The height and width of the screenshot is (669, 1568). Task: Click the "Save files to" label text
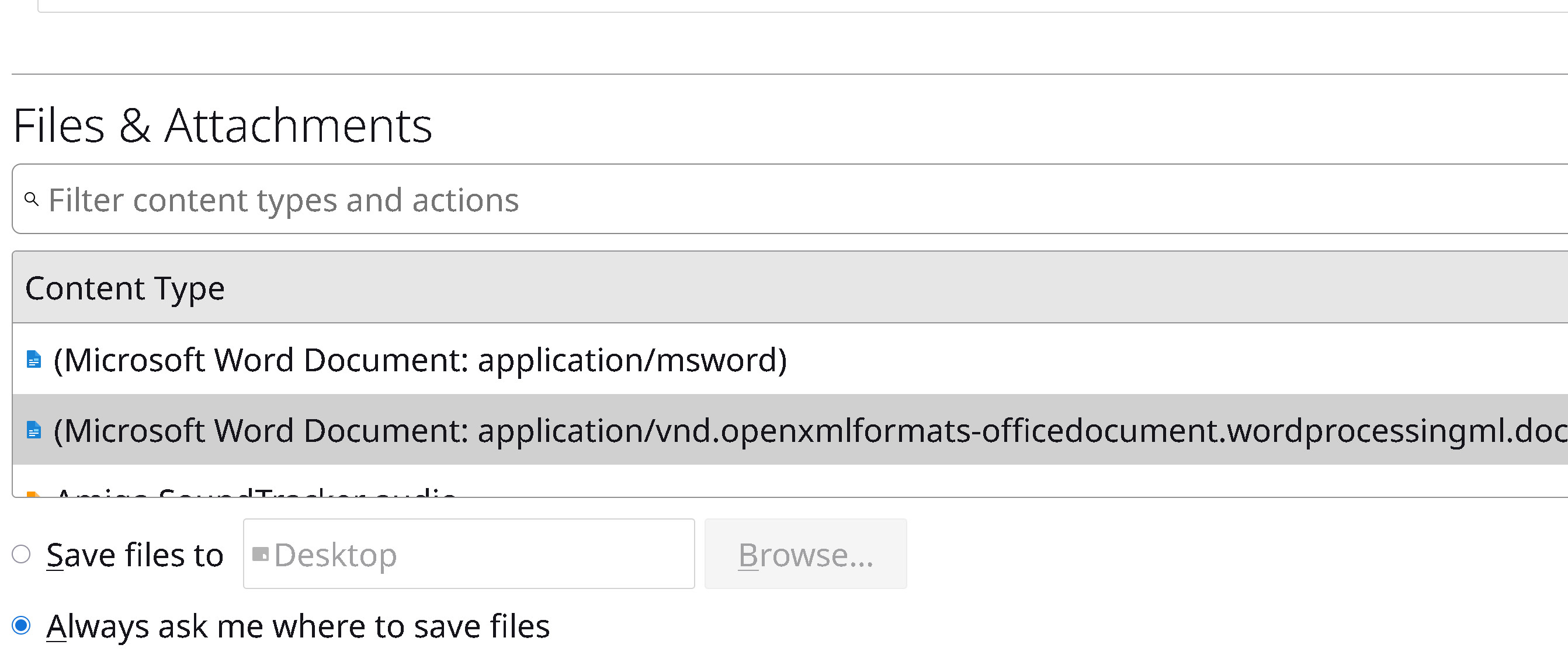pos(134,555)
